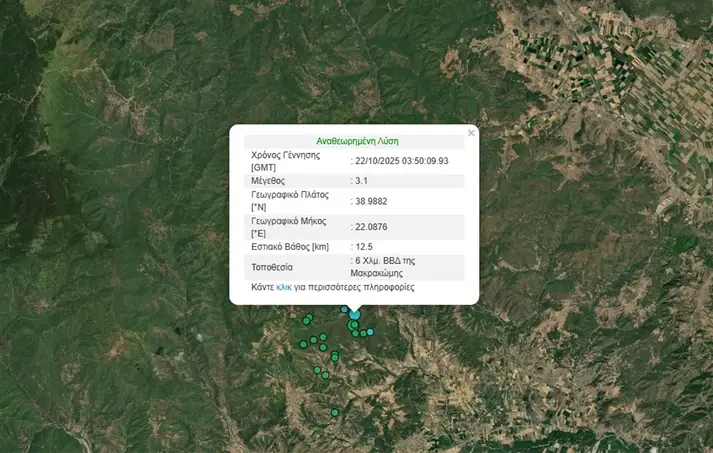713x453 pixels.
Task: Click the origin time value 22/10/2025 03:50:09.93
Action: (x=403, y=160)
